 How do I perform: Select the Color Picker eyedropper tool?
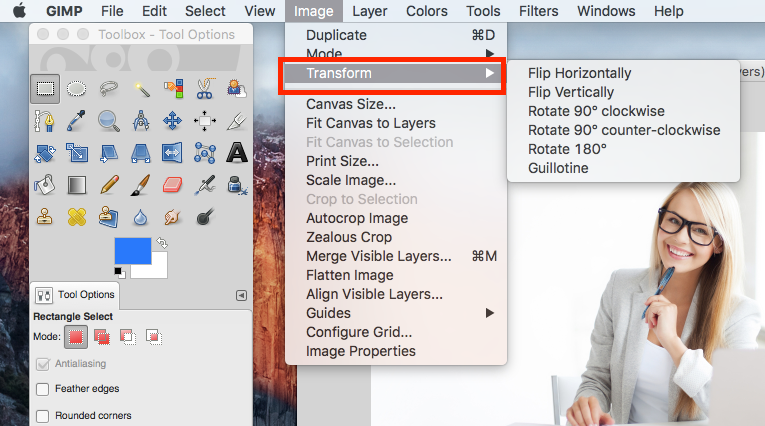coord(77,121)
